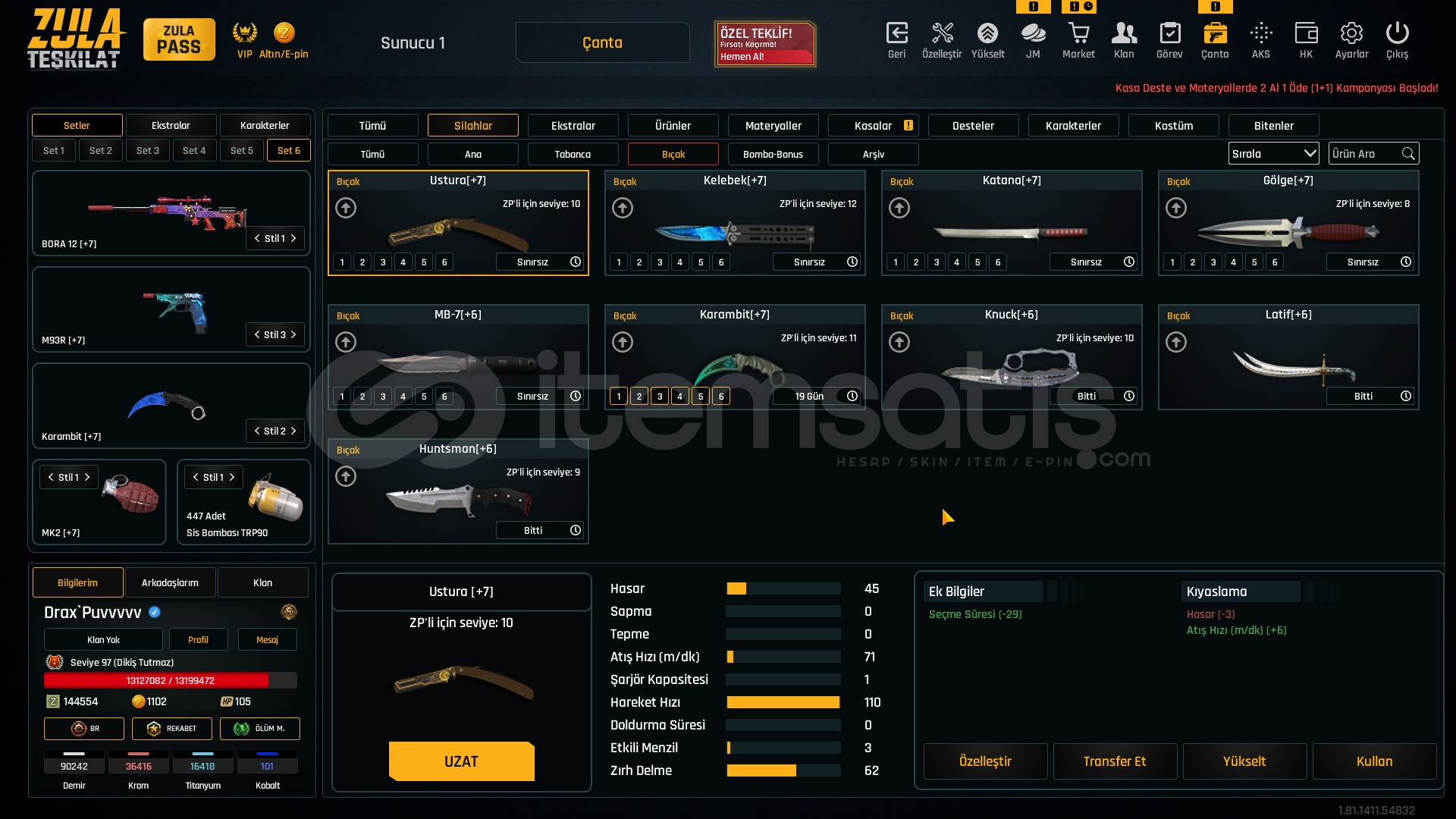
Task: Open the Sırala sort dropdown
Action: (1273, 154)
